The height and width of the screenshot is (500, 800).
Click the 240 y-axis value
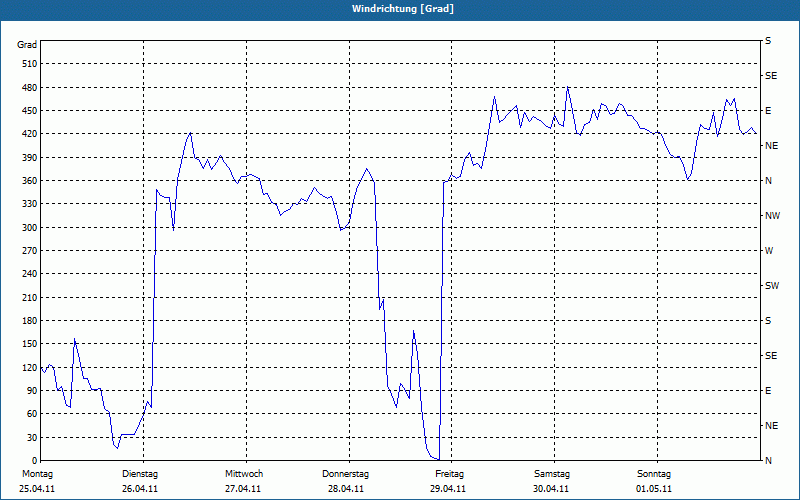30,274
